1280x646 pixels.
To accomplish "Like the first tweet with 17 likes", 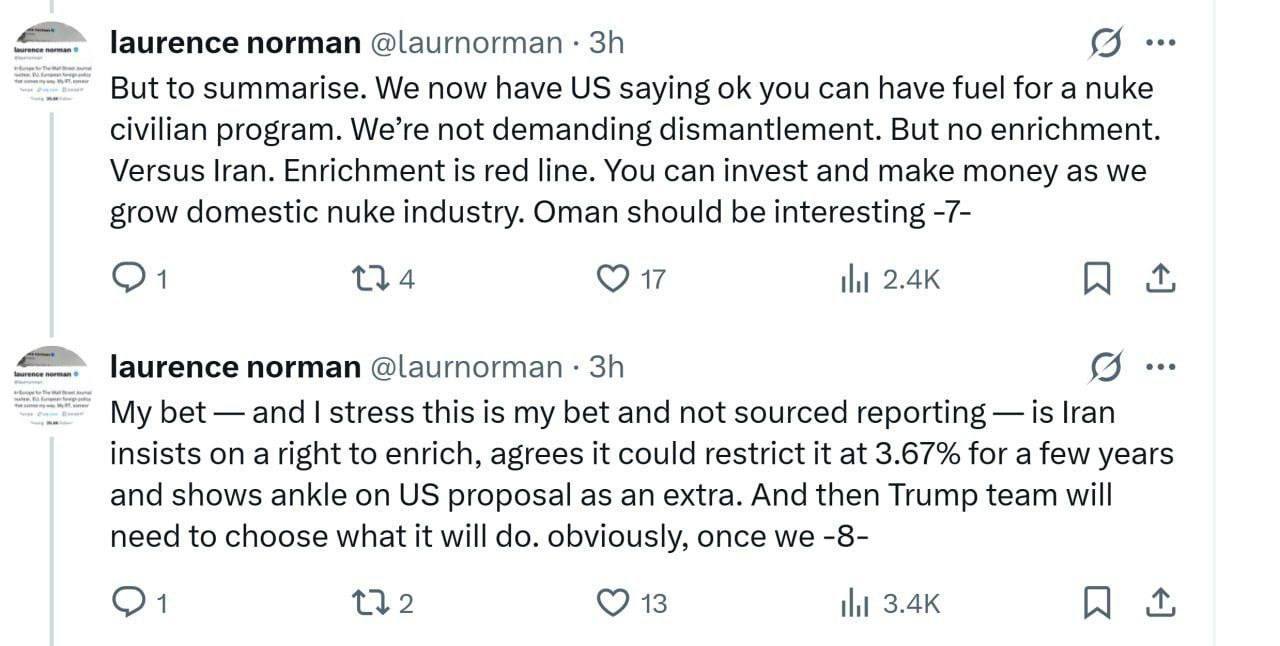I will (x=612, y=280).
